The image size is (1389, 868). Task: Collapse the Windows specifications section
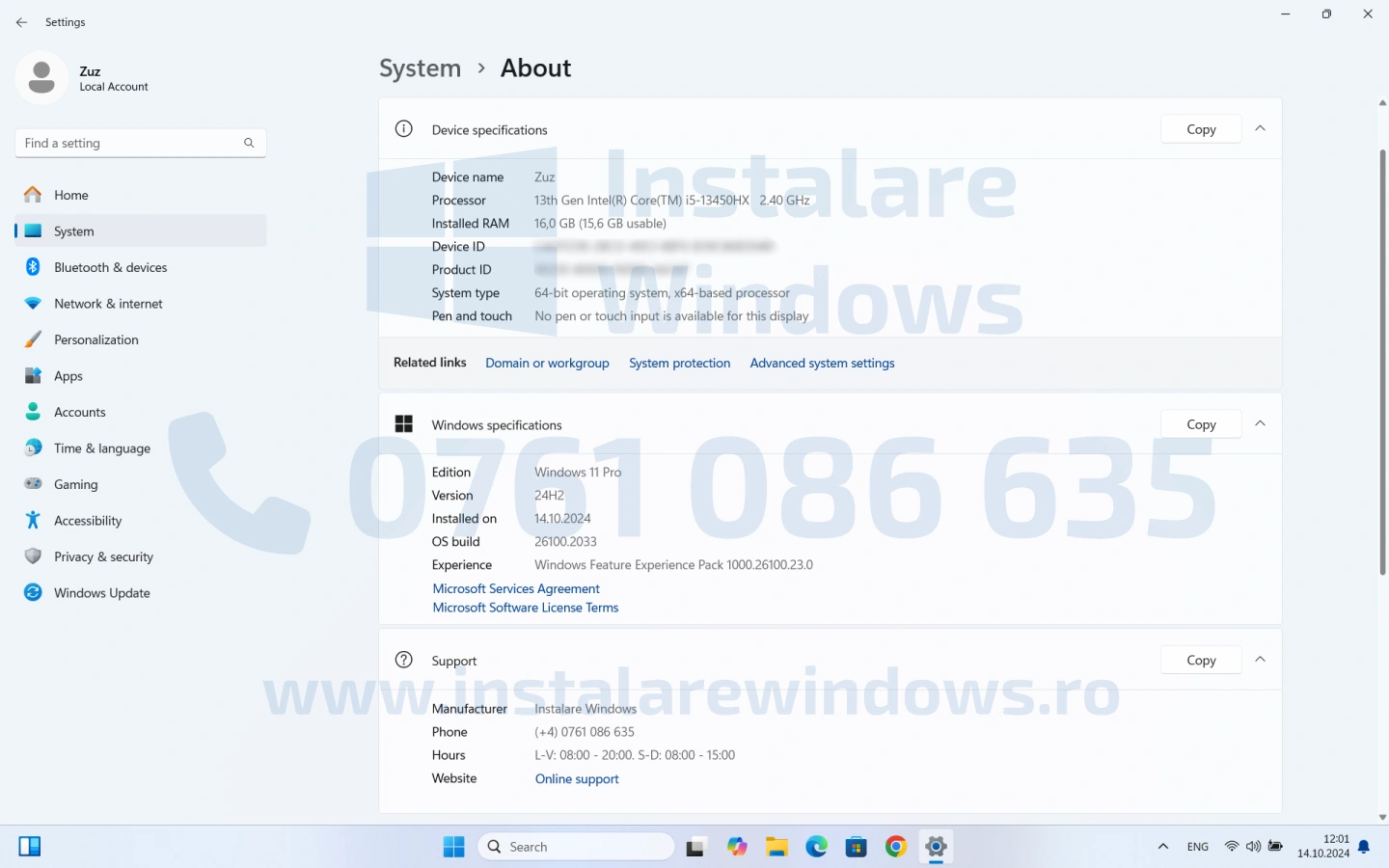[1260, 424]
